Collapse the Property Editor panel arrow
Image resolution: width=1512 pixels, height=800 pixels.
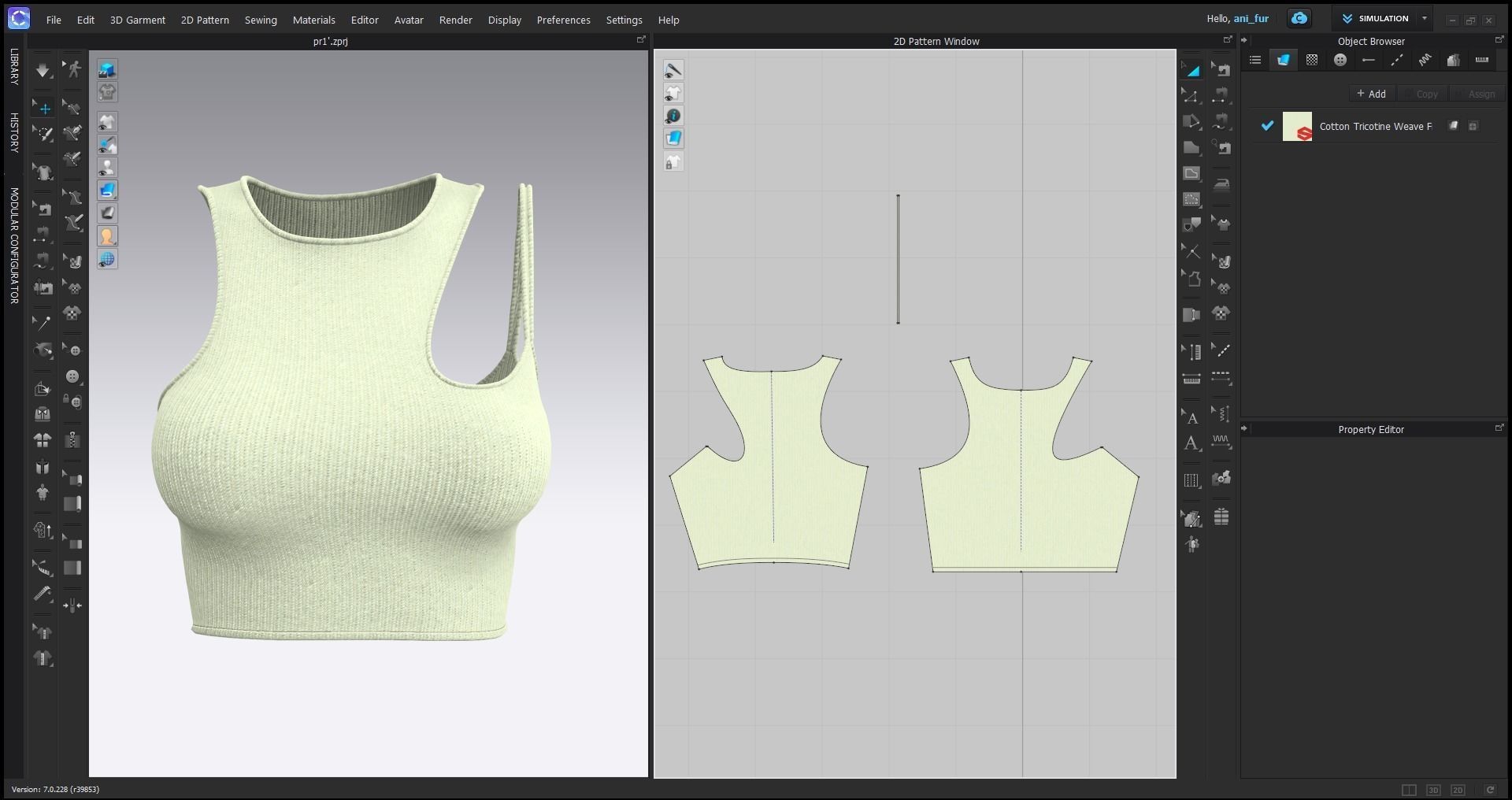pyautogui.click(x=1244, y=428)
